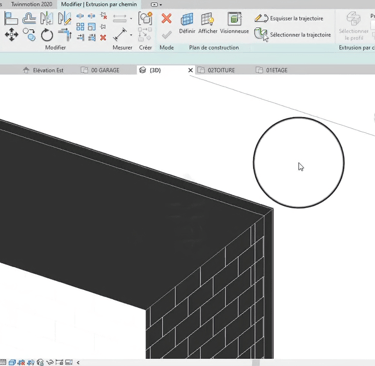Open the Visionneuse work plane viewer

point(234,23)
